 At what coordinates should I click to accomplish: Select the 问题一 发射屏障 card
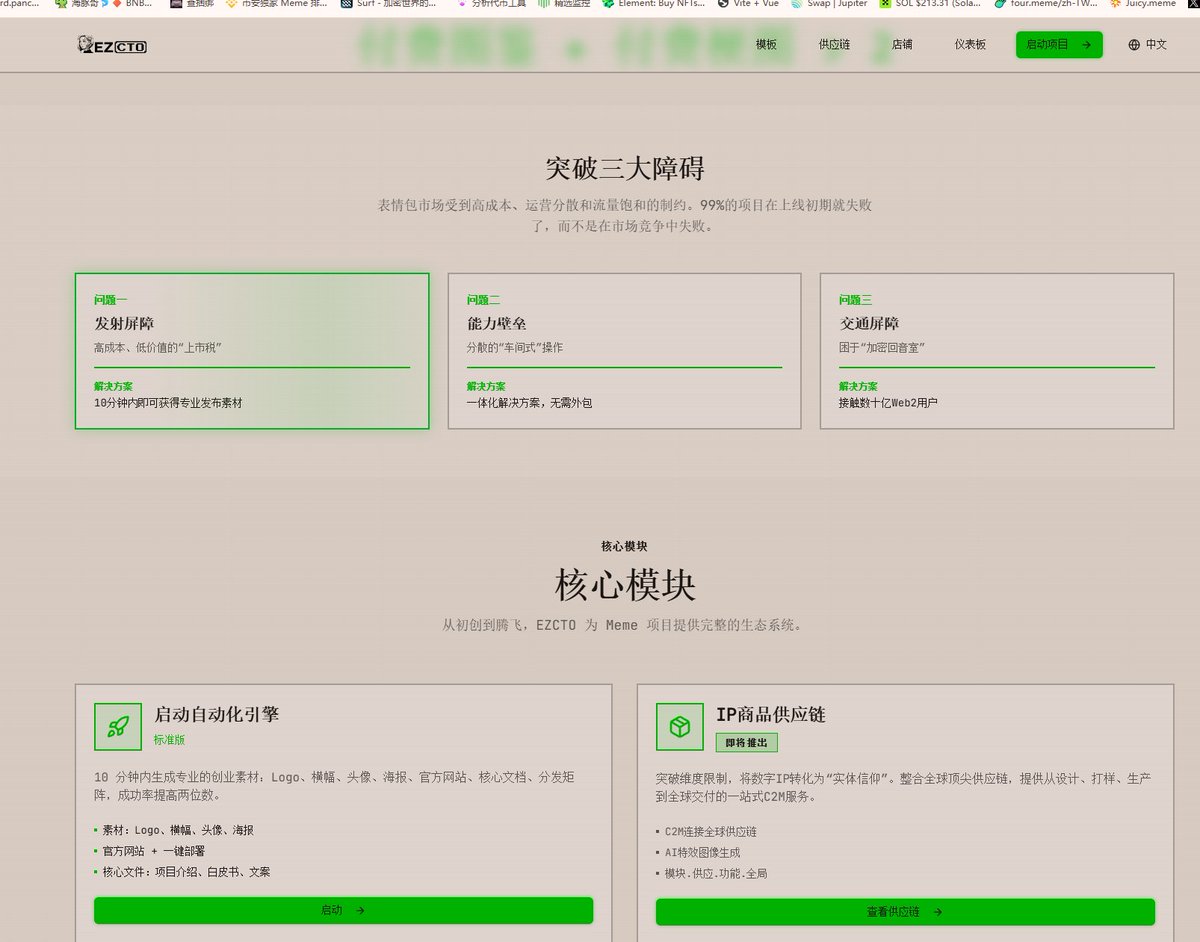[252, 351]
